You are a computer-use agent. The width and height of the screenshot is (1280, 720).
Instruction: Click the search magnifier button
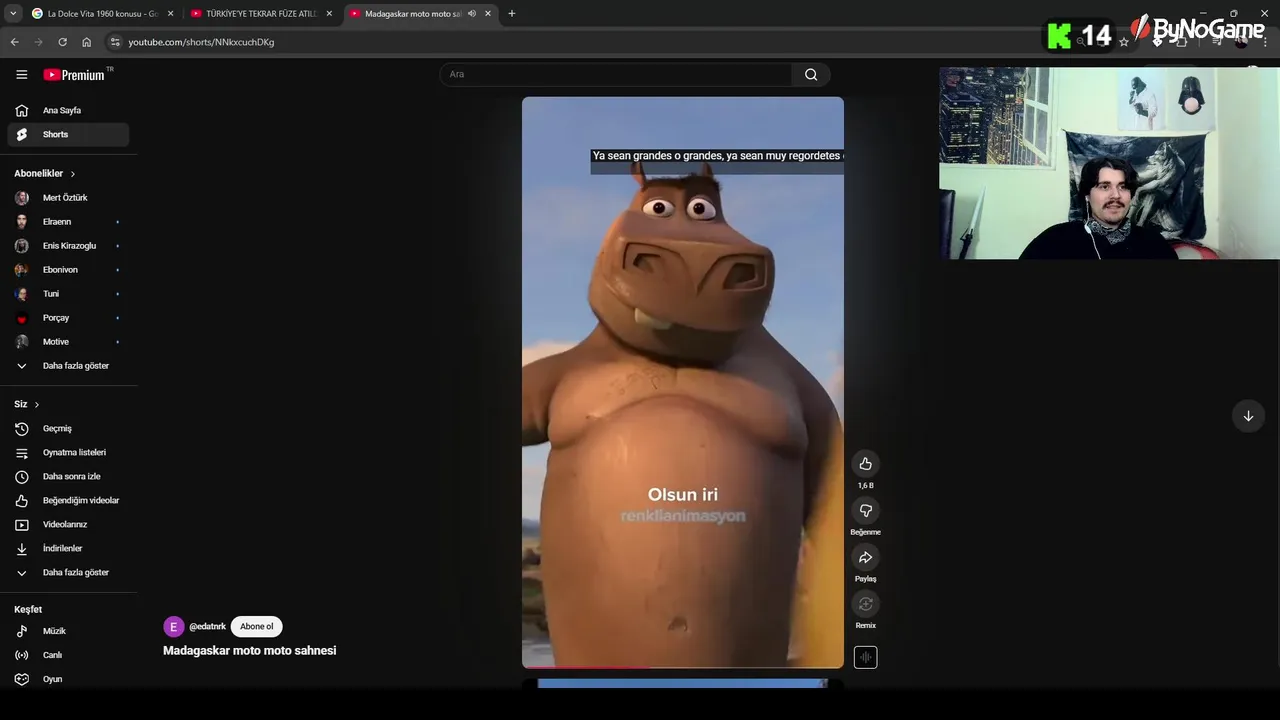[x=811, y=74]
